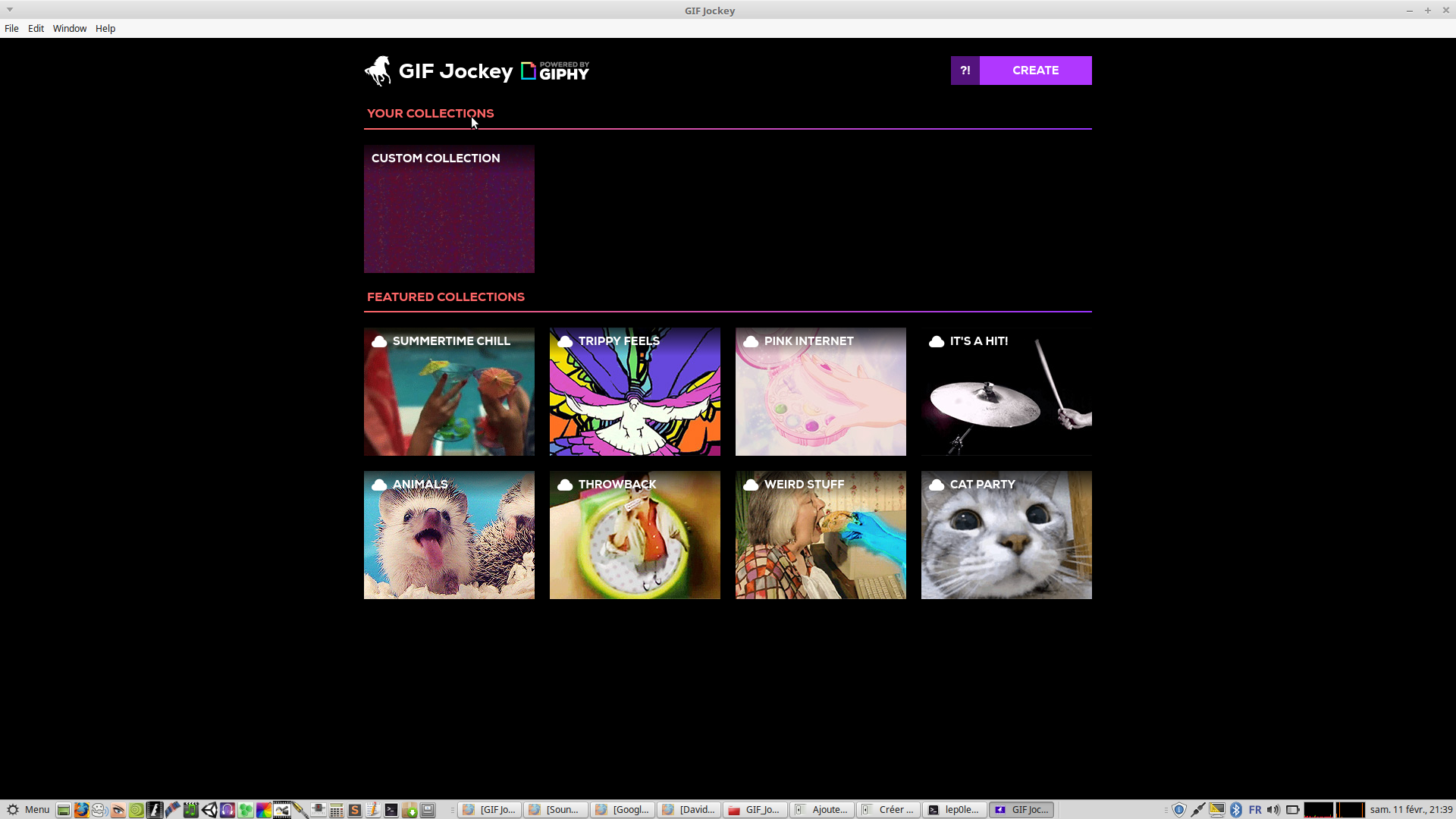
Task: Open the Window menu
Action: pyautogui.click(x=70, y=29)
